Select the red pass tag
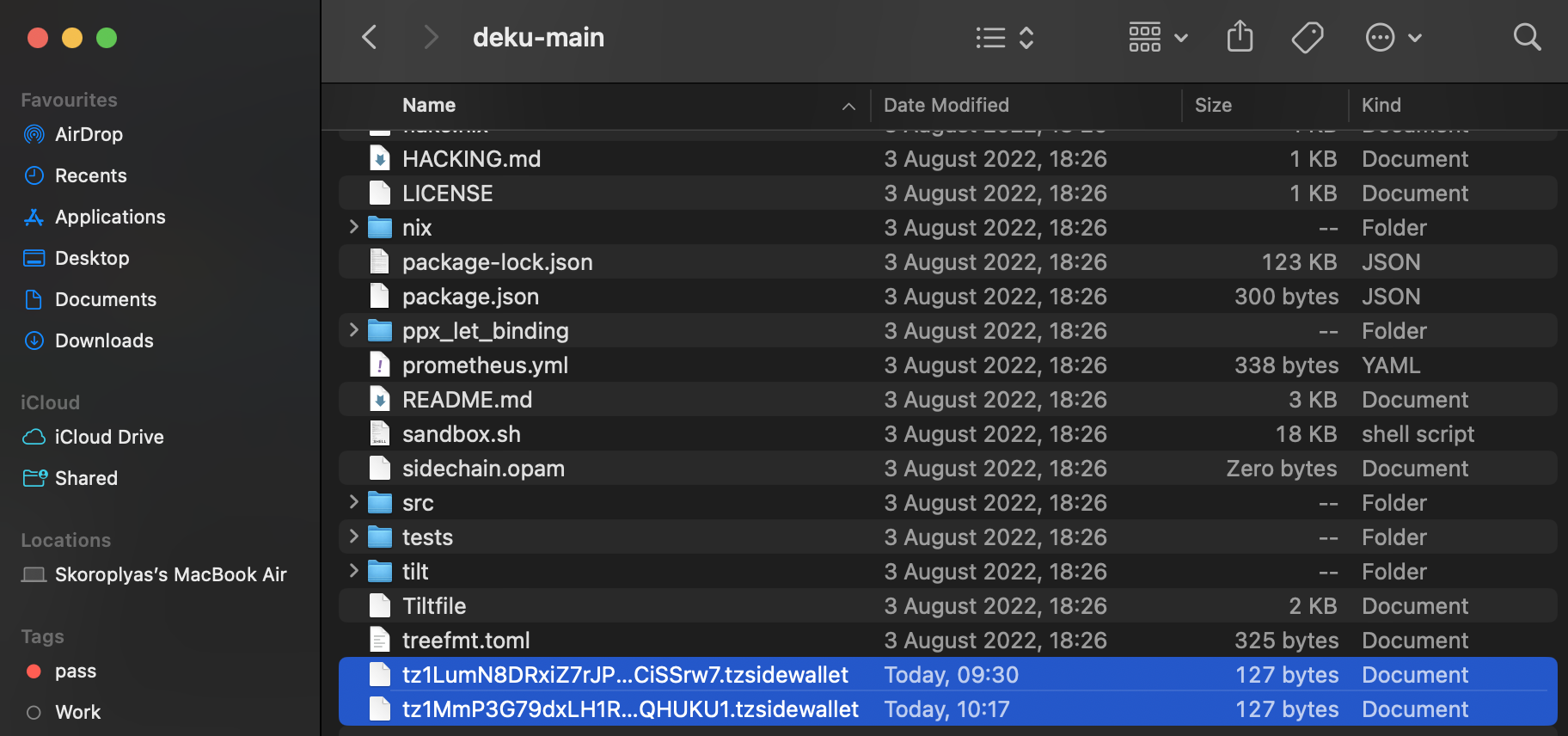Screen dimensions: 1568x736 75,671
